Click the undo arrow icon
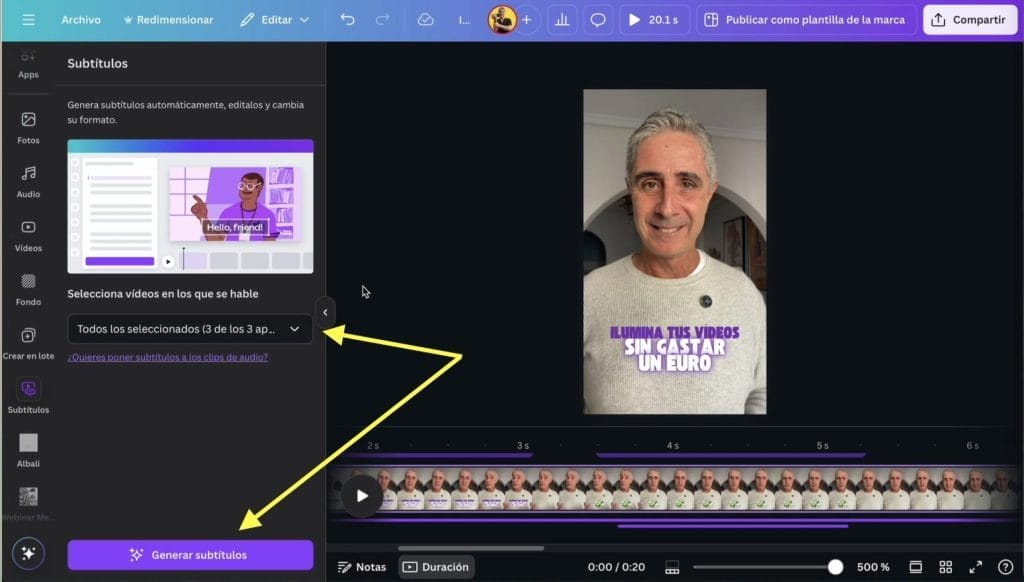1024x582 pixels. click(x=347, y=20)
